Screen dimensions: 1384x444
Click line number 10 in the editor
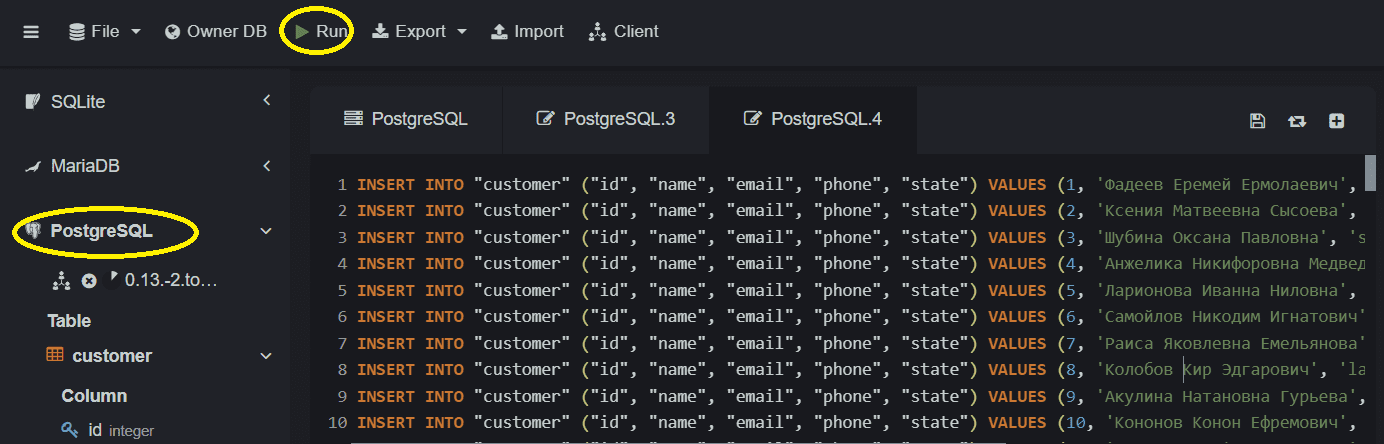pos(337,422)
